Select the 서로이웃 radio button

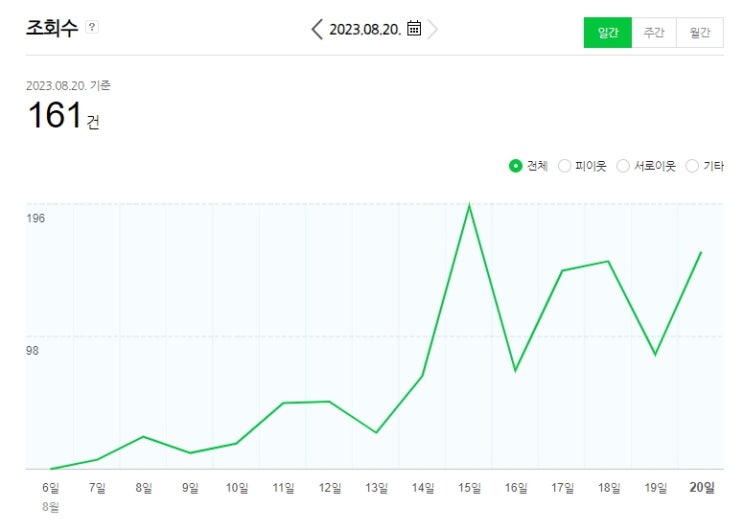[623, 166]
